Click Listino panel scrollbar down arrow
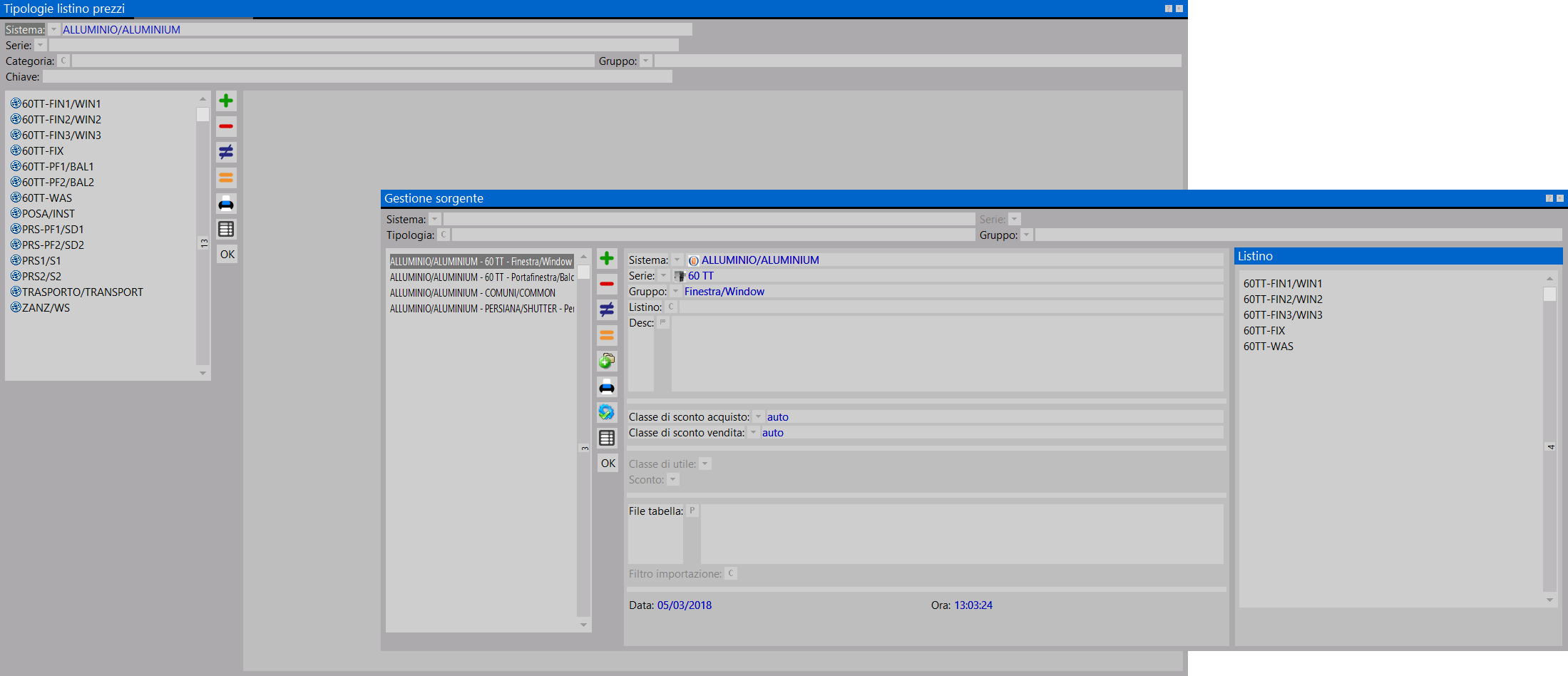 pyautogui.click(x=1549, y=600)
